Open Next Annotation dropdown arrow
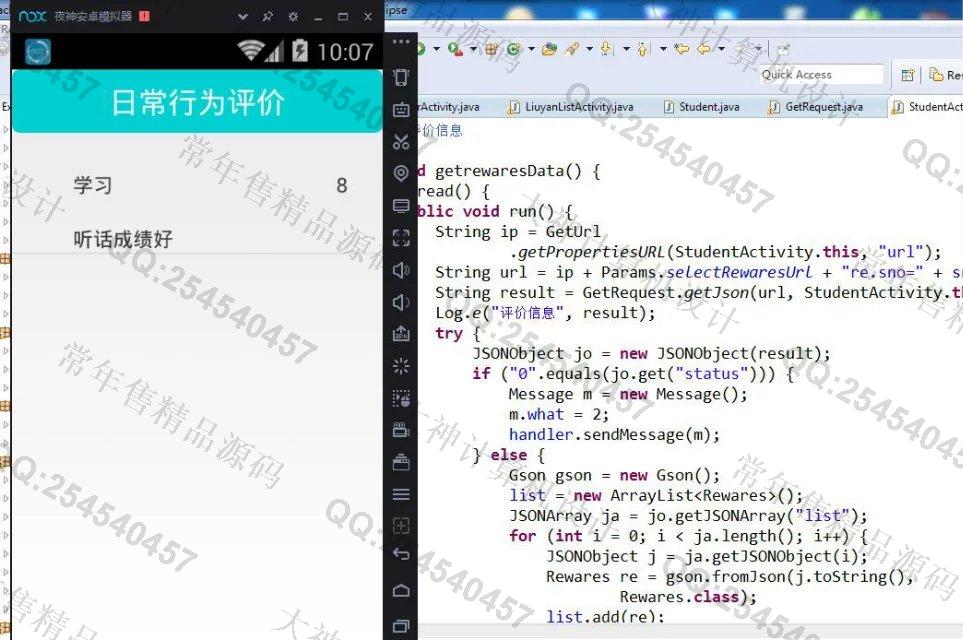The image size is (963, 640). pyautogui.click(x=626, y=49)
